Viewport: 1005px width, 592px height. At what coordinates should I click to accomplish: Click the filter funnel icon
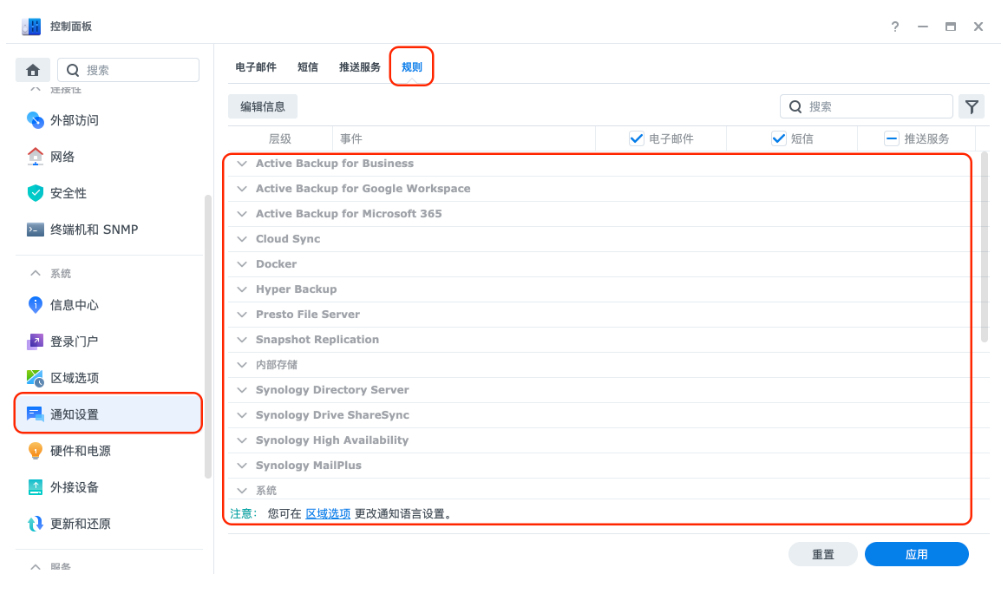click(972, 106)
